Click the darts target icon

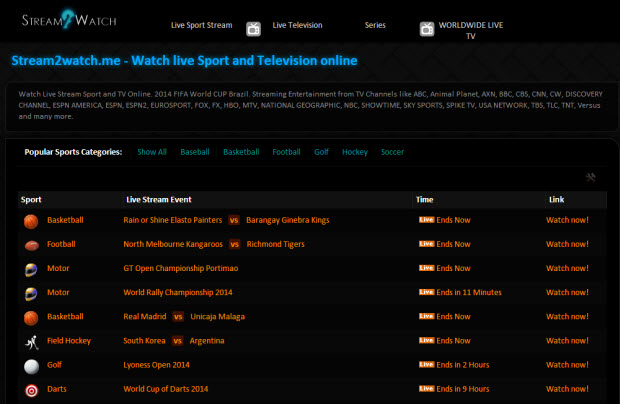32,391
